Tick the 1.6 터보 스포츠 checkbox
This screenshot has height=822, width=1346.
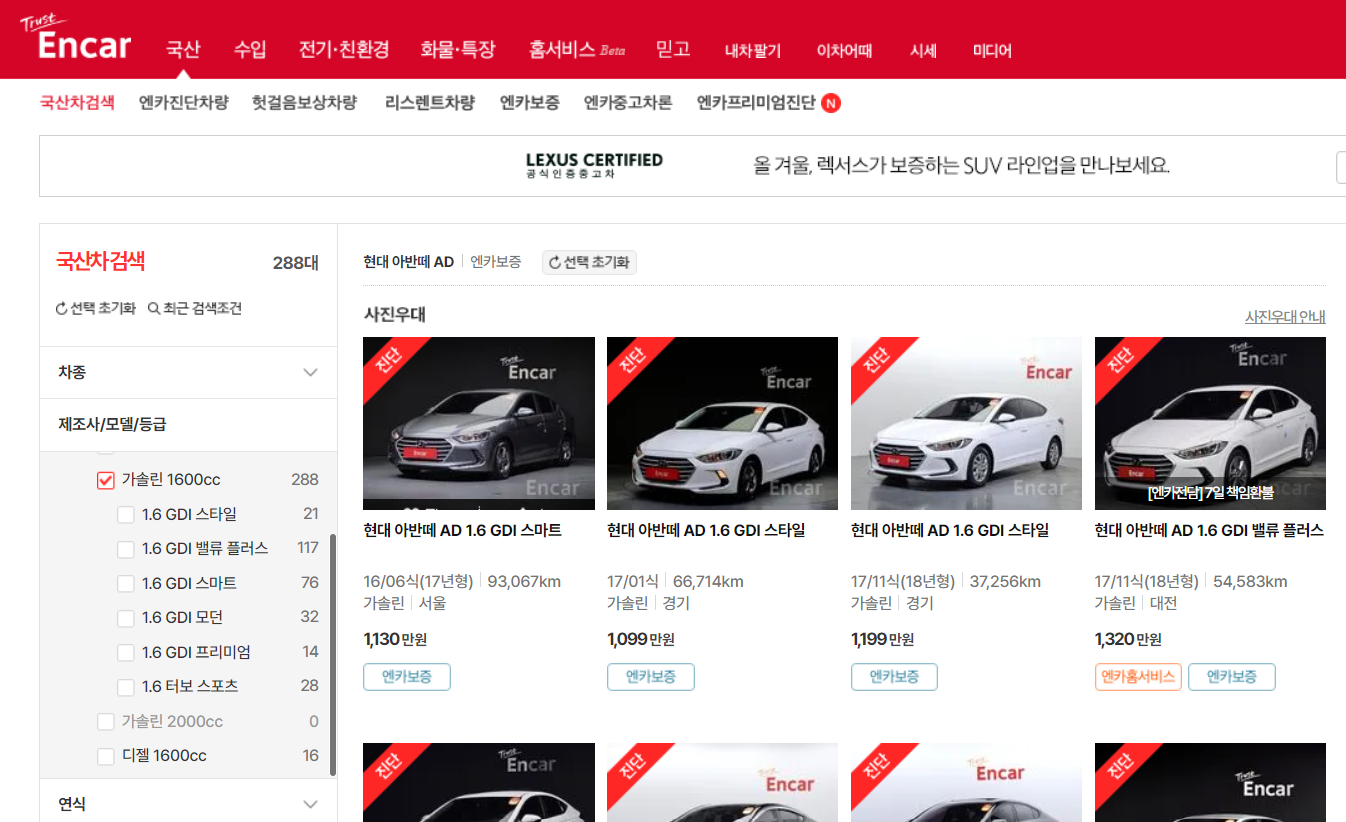[126, 687]
